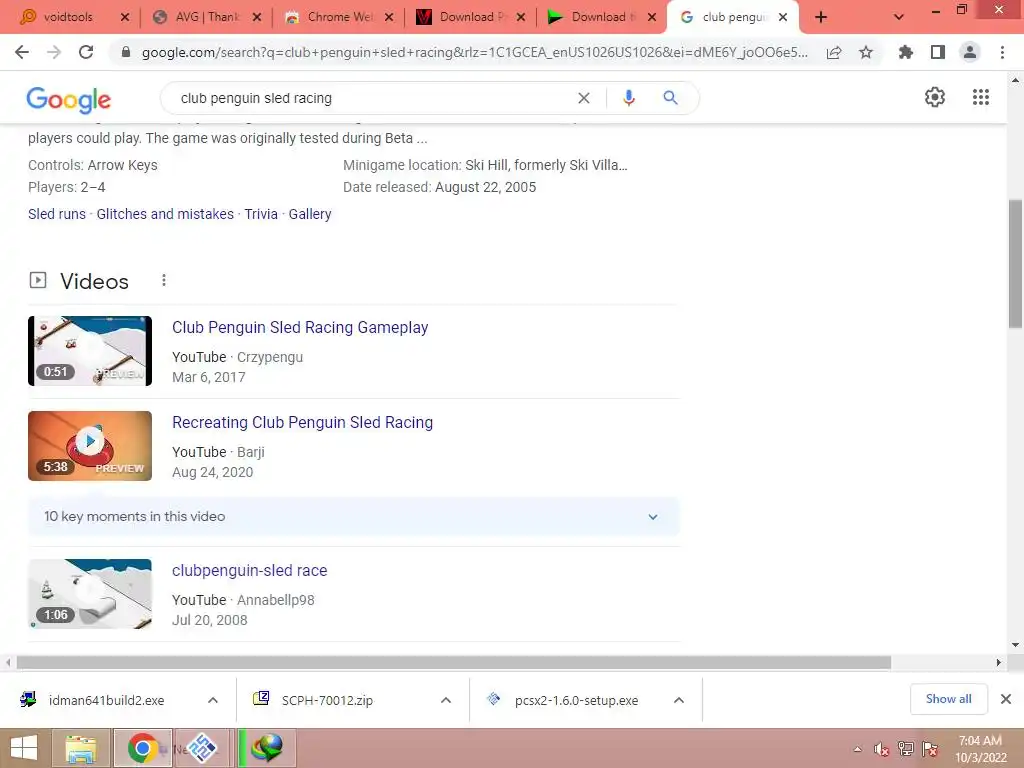Open the Videos section three-dot options
Image resolution: width=1024 pixels, height=768 pixels.
164,280
